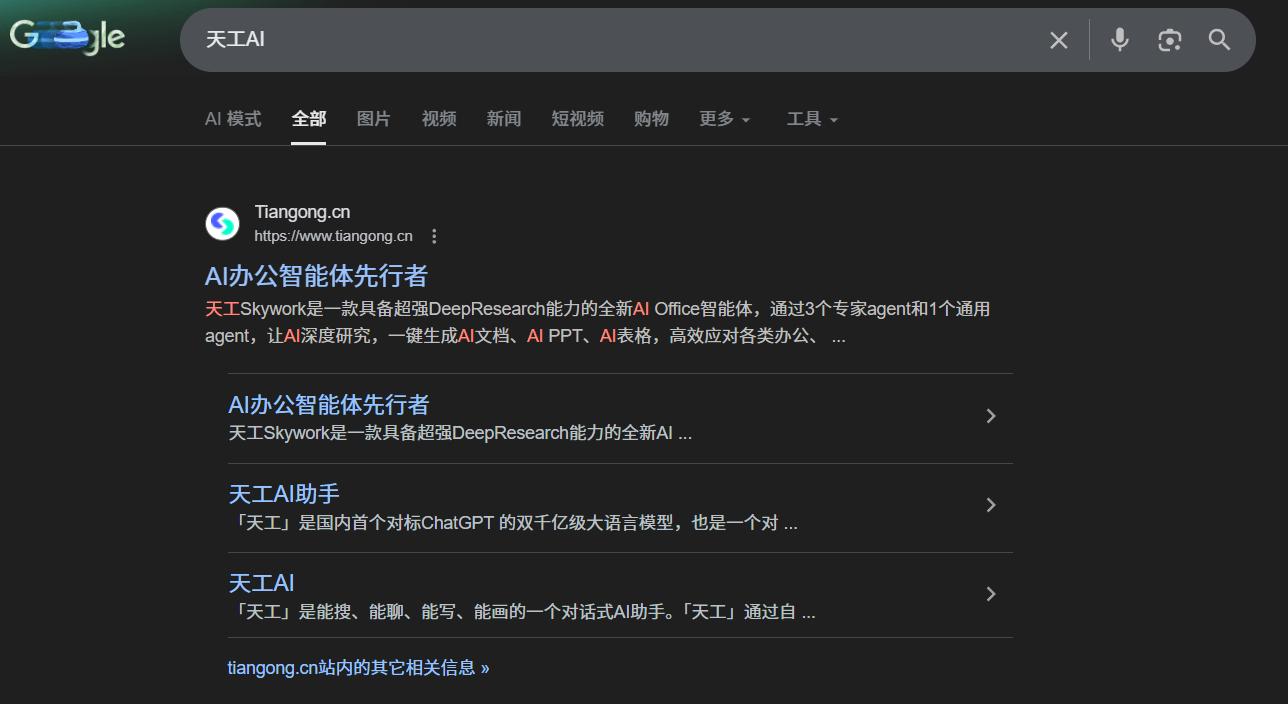Click the arrow next to 天工AI sitelink

point(991,595)
